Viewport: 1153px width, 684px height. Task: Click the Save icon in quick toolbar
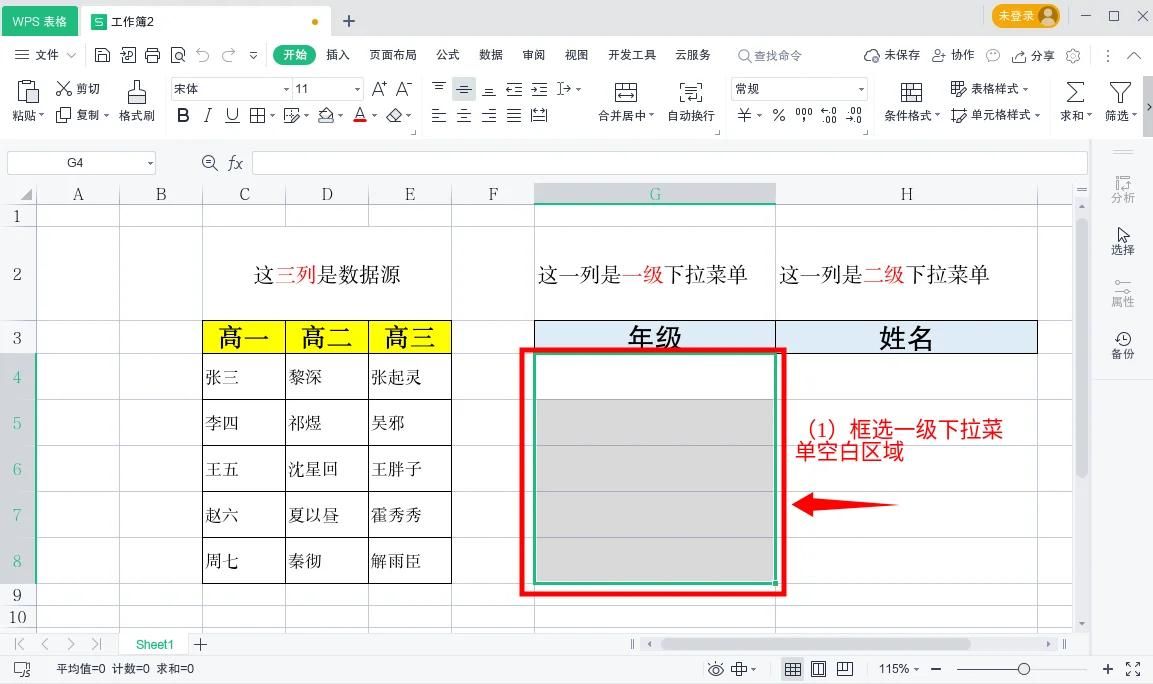click(x=102, y=55)
